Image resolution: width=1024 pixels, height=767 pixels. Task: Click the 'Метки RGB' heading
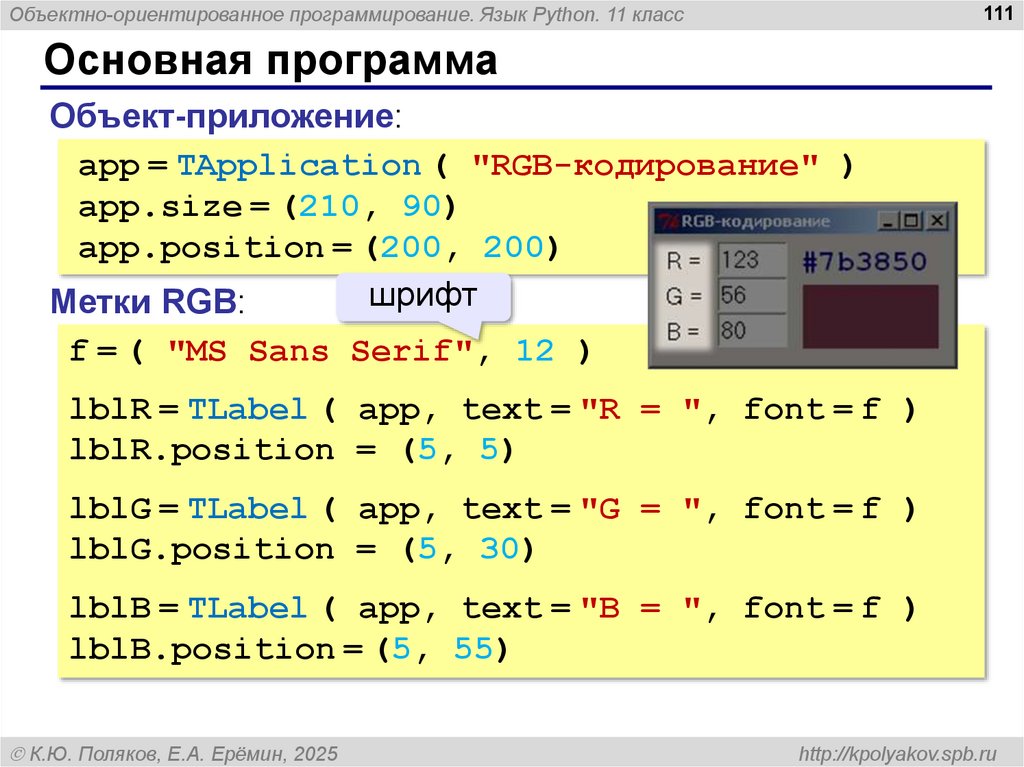coord(143,301)
